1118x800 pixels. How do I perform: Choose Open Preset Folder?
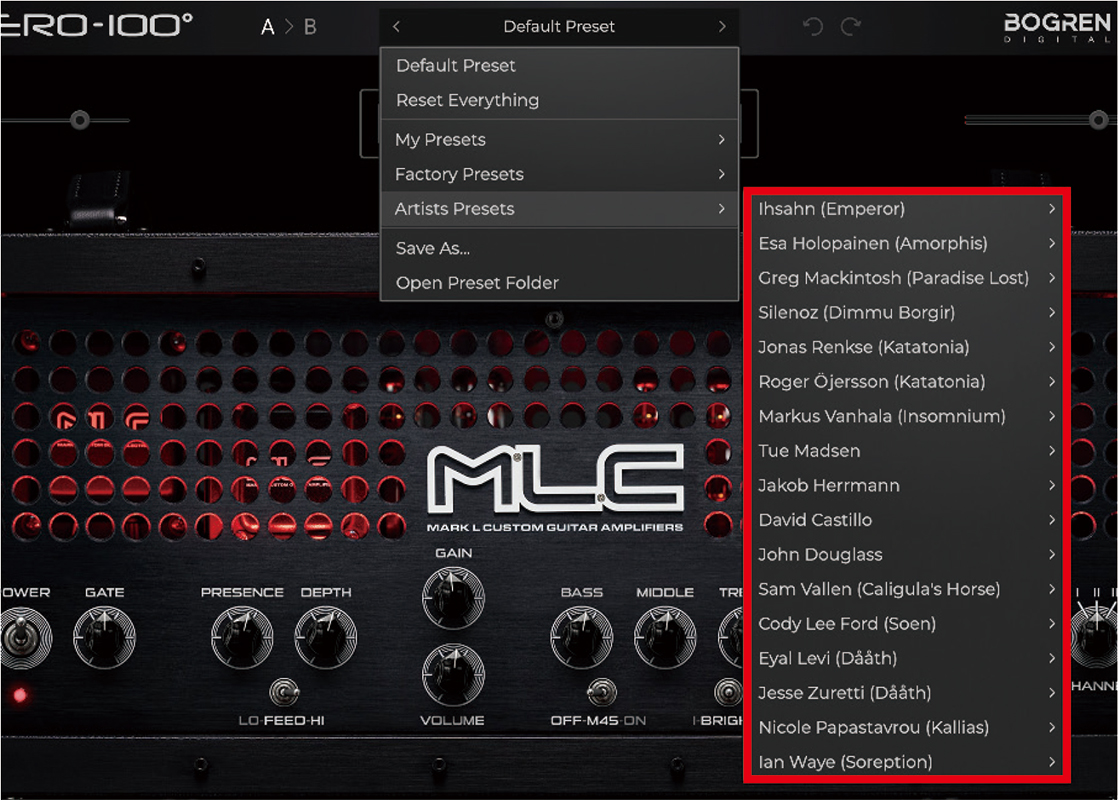560,283
